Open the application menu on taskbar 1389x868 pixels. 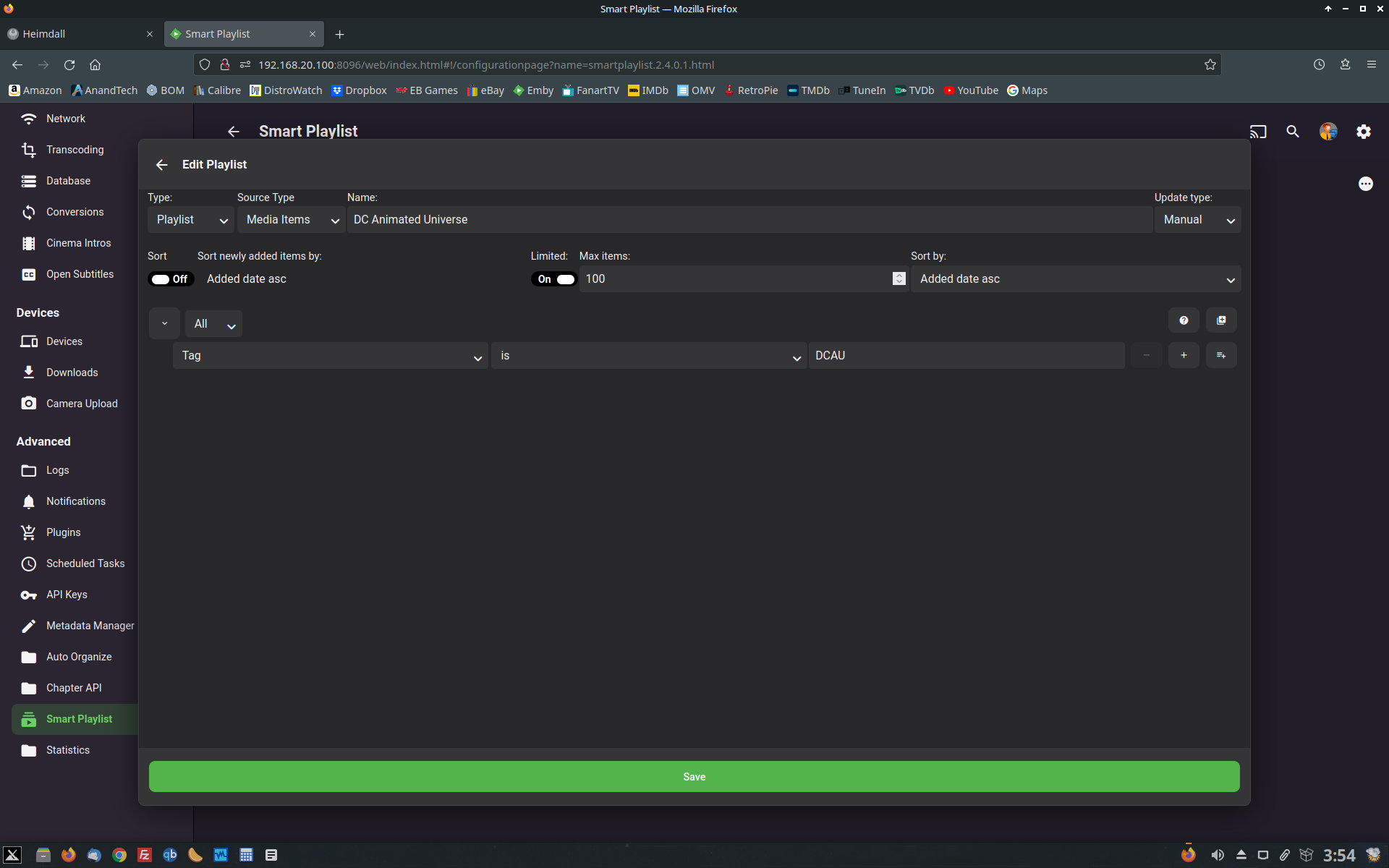[12, 855]
